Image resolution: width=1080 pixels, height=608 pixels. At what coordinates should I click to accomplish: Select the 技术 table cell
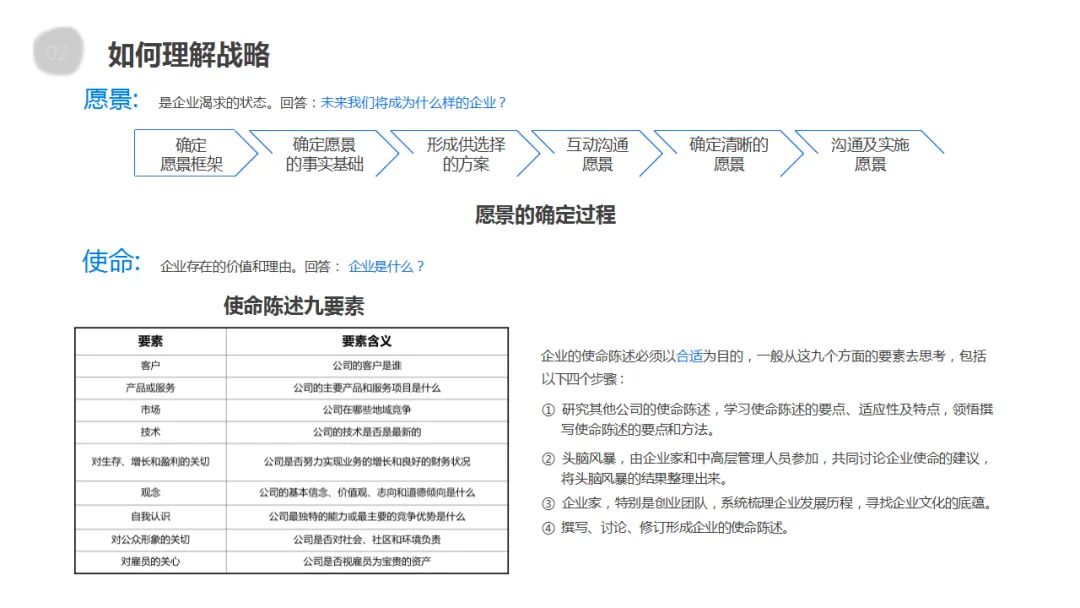click(150, 432)
